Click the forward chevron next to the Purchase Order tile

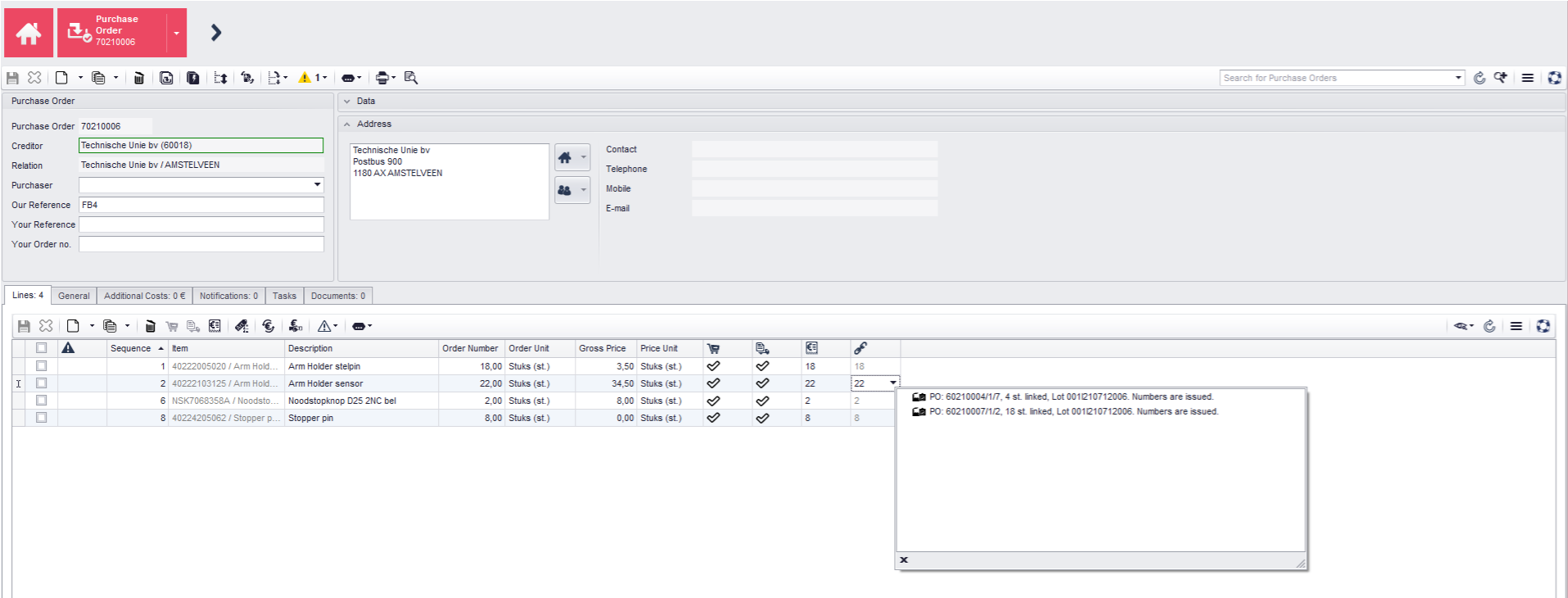tap(216, 33)
